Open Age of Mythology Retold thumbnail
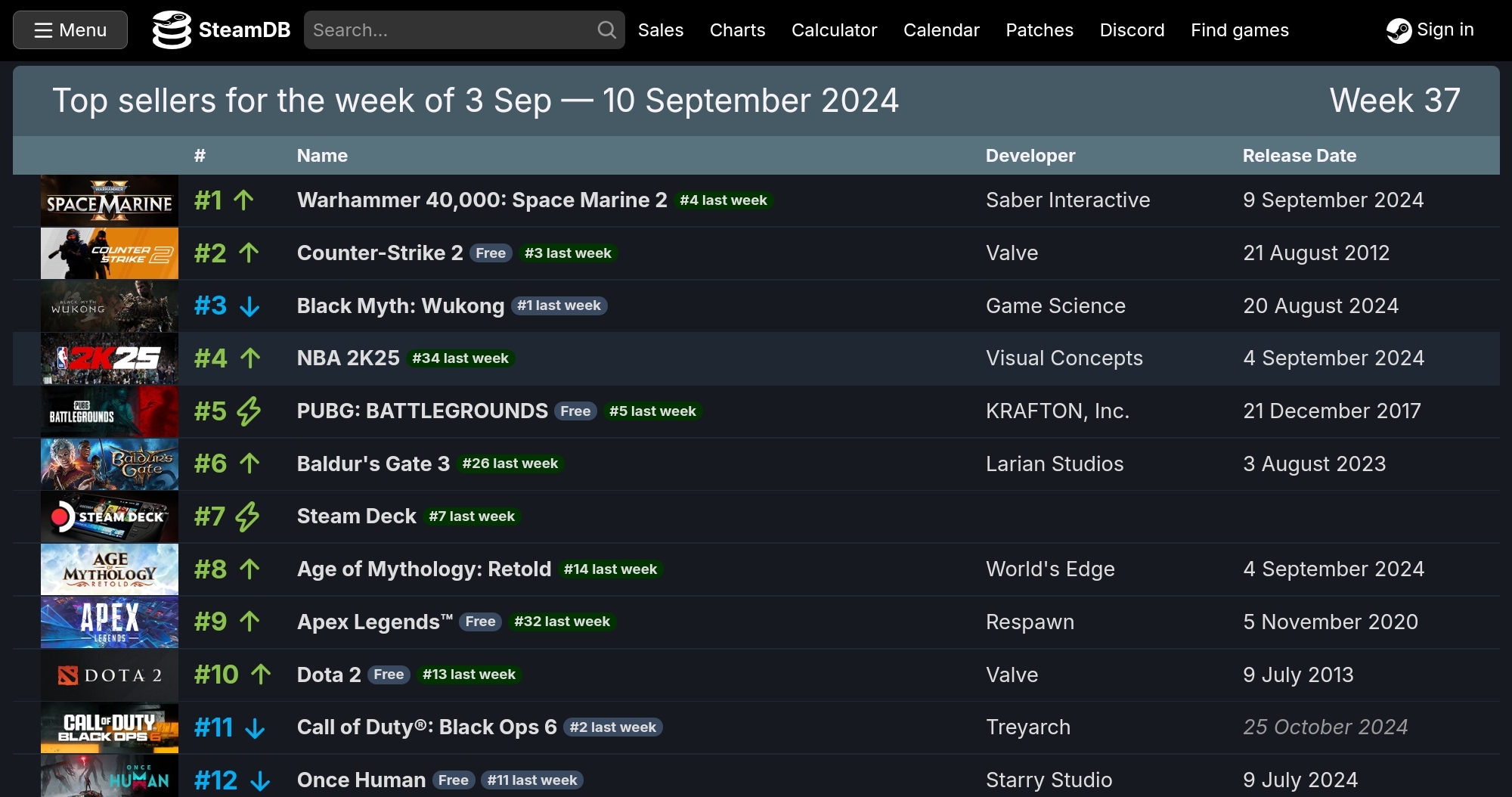 pos(110,569)
